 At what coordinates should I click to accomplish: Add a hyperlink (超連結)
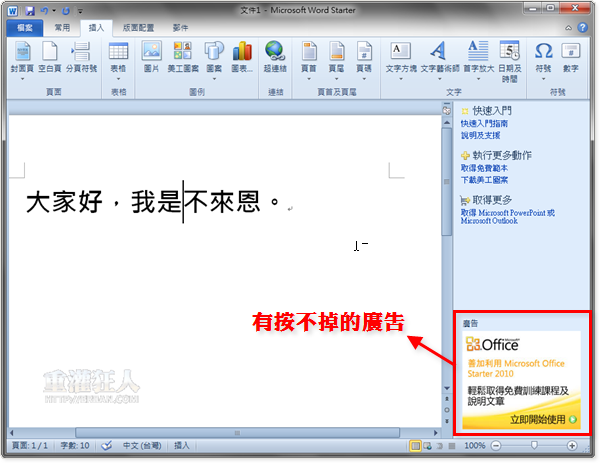point(274,56)
